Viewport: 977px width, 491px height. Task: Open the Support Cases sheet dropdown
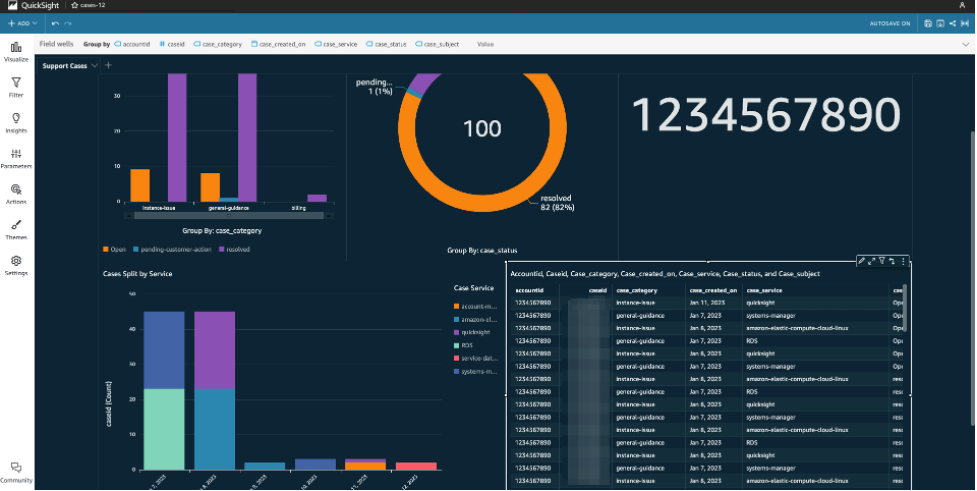pos(95,65)
